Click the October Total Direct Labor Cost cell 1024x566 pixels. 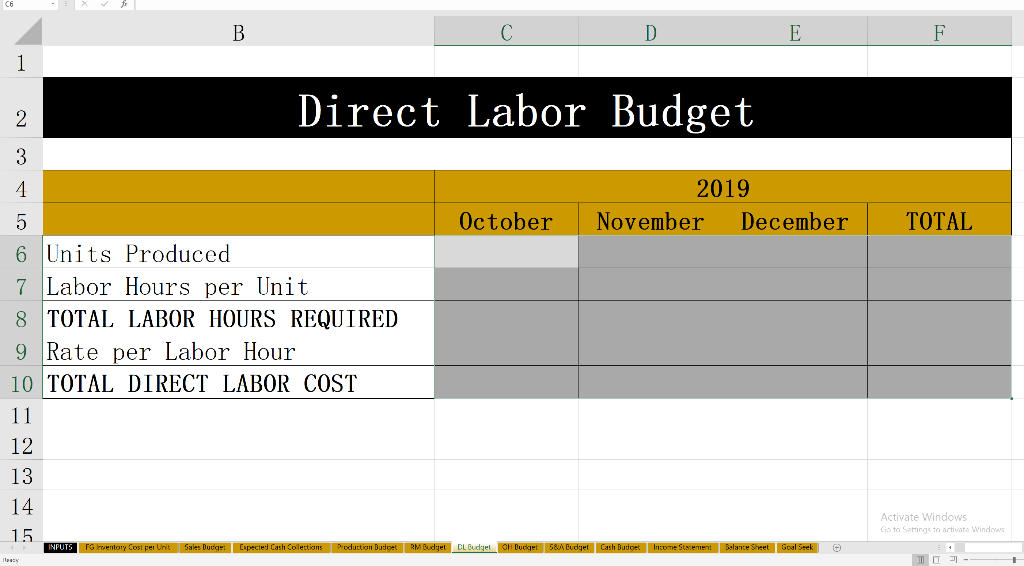click(506, 383)
